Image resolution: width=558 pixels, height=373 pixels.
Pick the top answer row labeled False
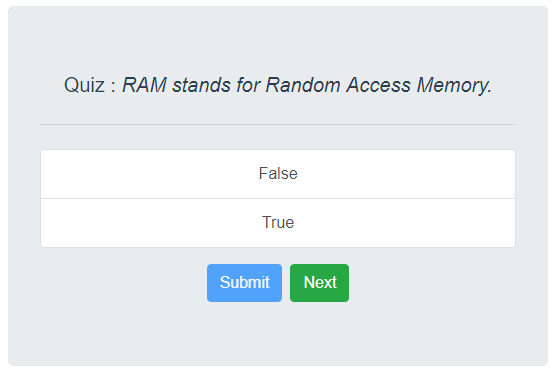278,174
